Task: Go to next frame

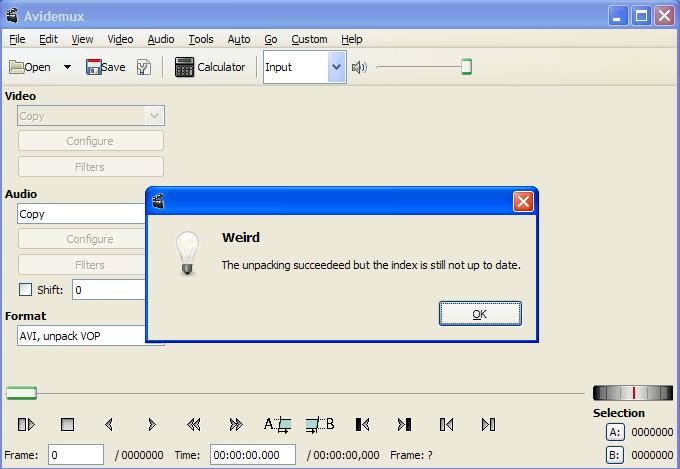Action: tap(151, 424)
